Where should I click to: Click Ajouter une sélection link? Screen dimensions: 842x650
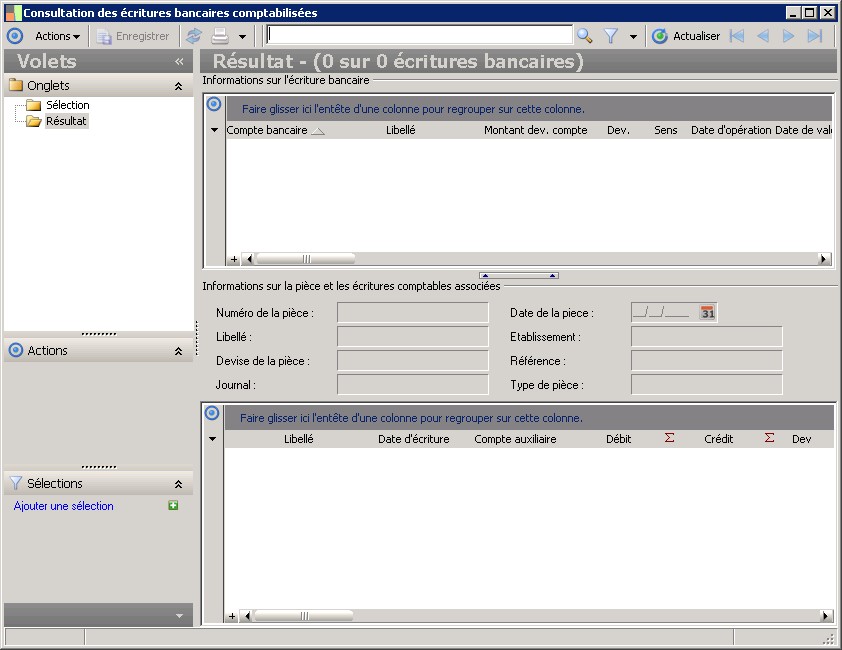(x=64, y=506)
